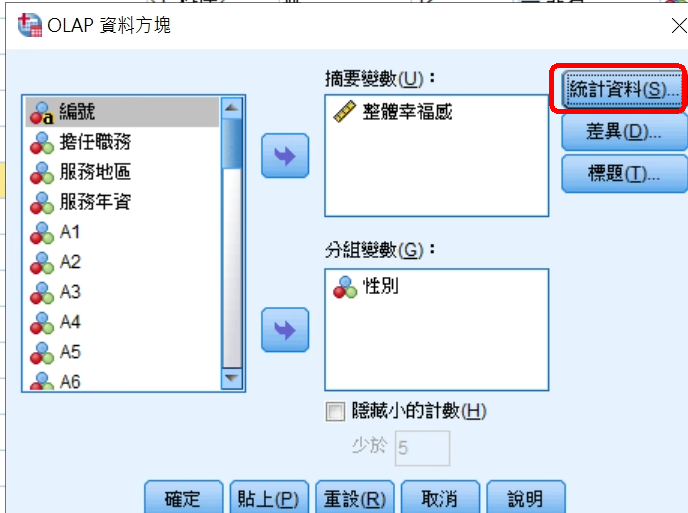
Task: Click the variable list scroll-down arrow
Action: [x=232, y=378]
